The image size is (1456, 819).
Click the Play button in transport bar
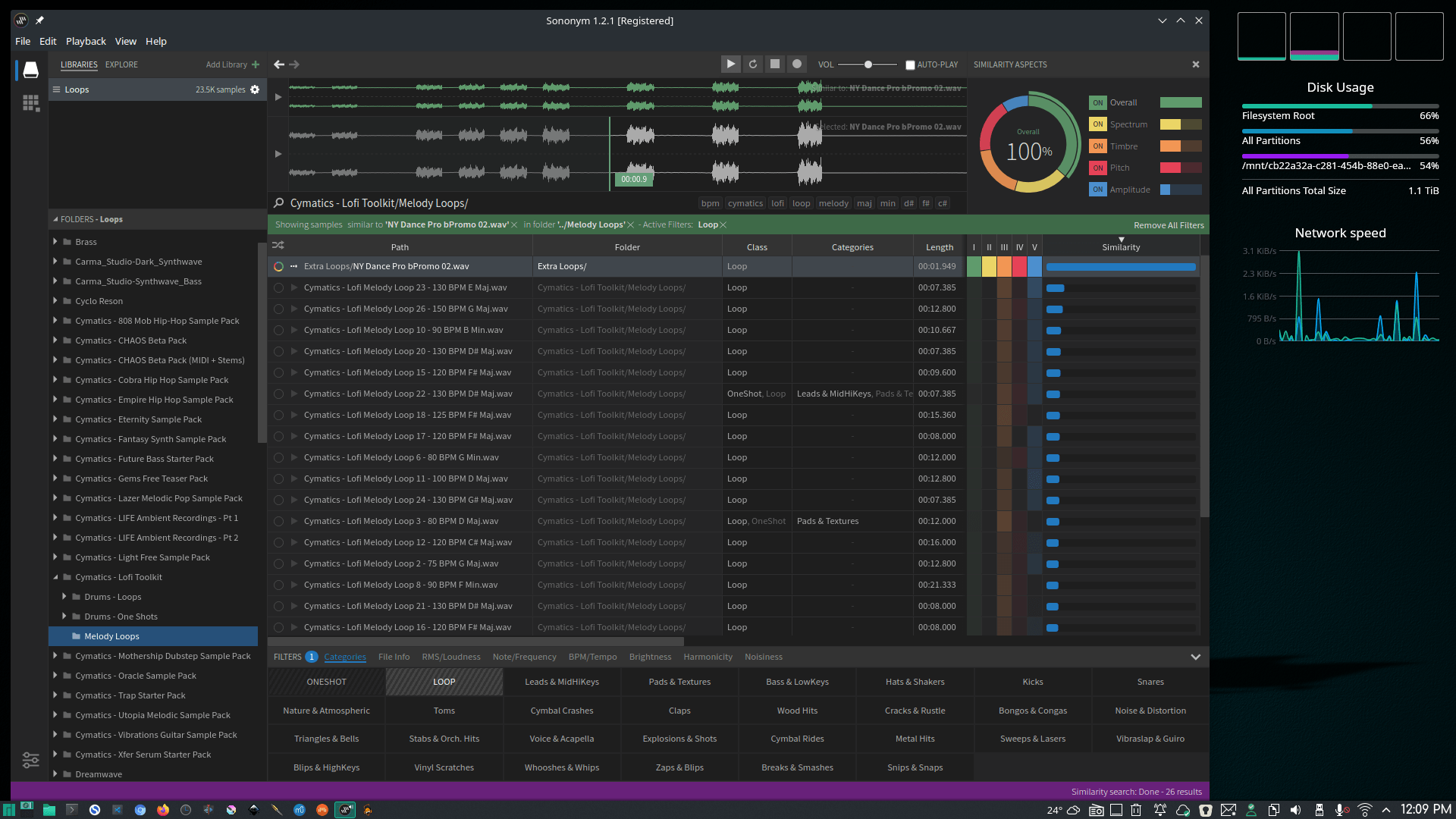[x=730, y=64]
